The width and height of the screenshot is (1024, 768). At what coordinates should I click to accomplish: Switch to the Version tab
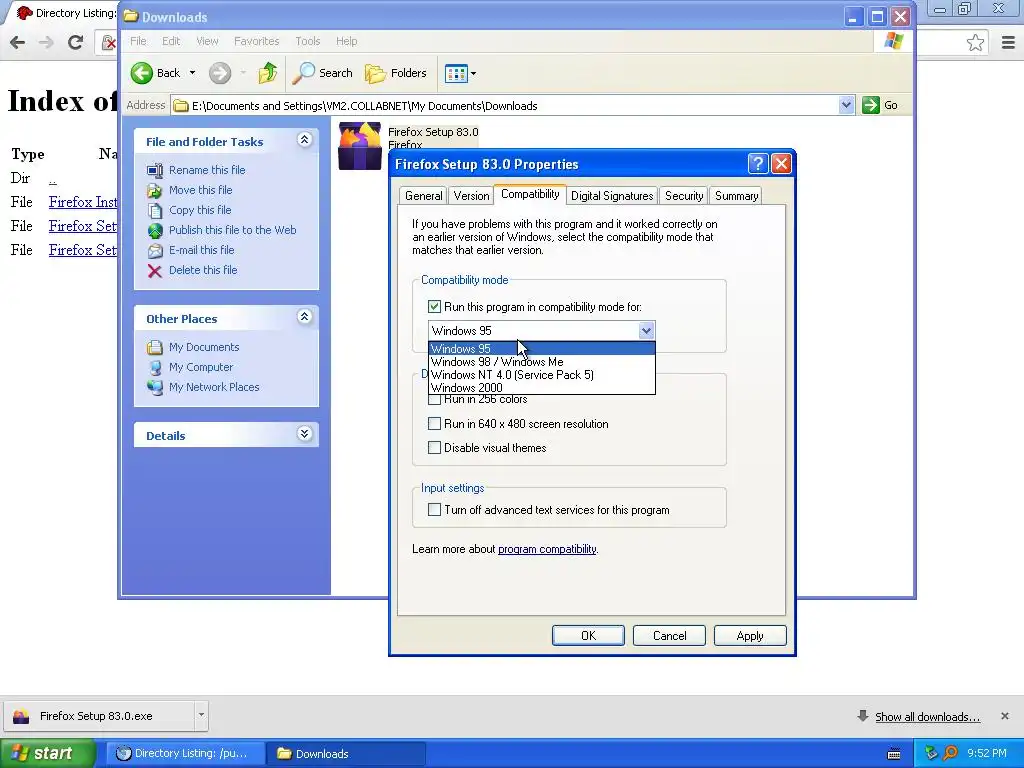[471, 196]
